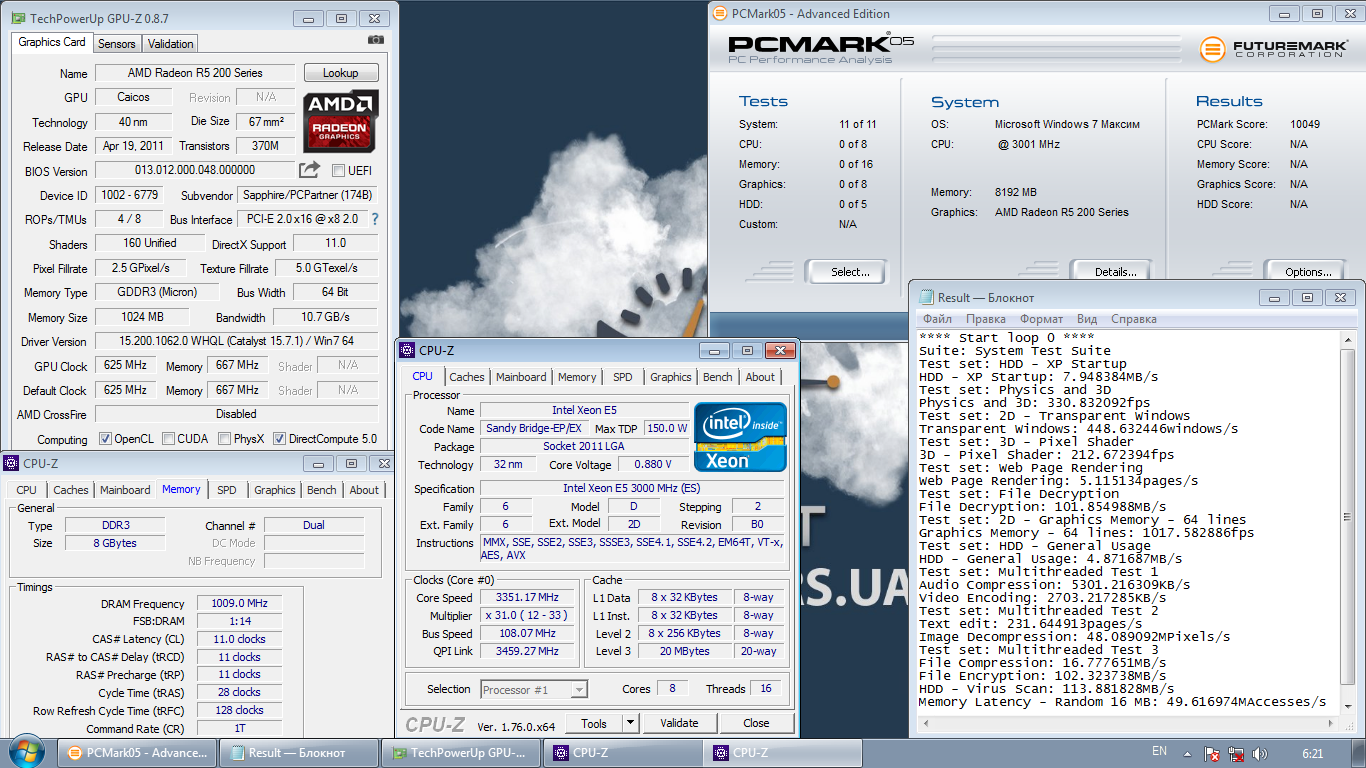Viewport: 1366px width, 768px height.
Task: Click the network disconnected tray icon
Action: click(1236, 753)
